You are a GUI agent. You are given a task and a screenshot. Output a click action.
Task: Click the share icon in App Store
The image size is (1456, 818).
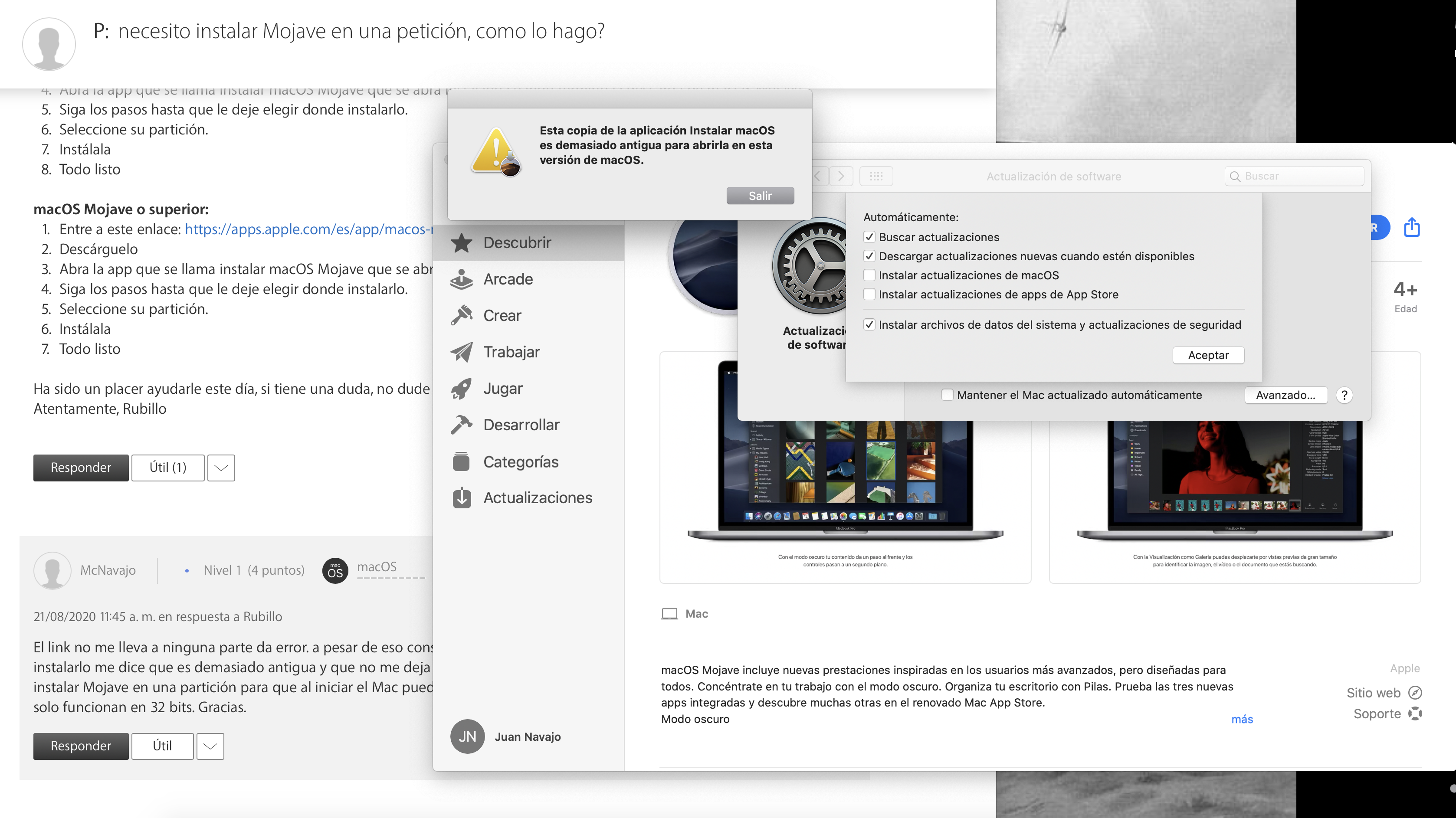1411,227
